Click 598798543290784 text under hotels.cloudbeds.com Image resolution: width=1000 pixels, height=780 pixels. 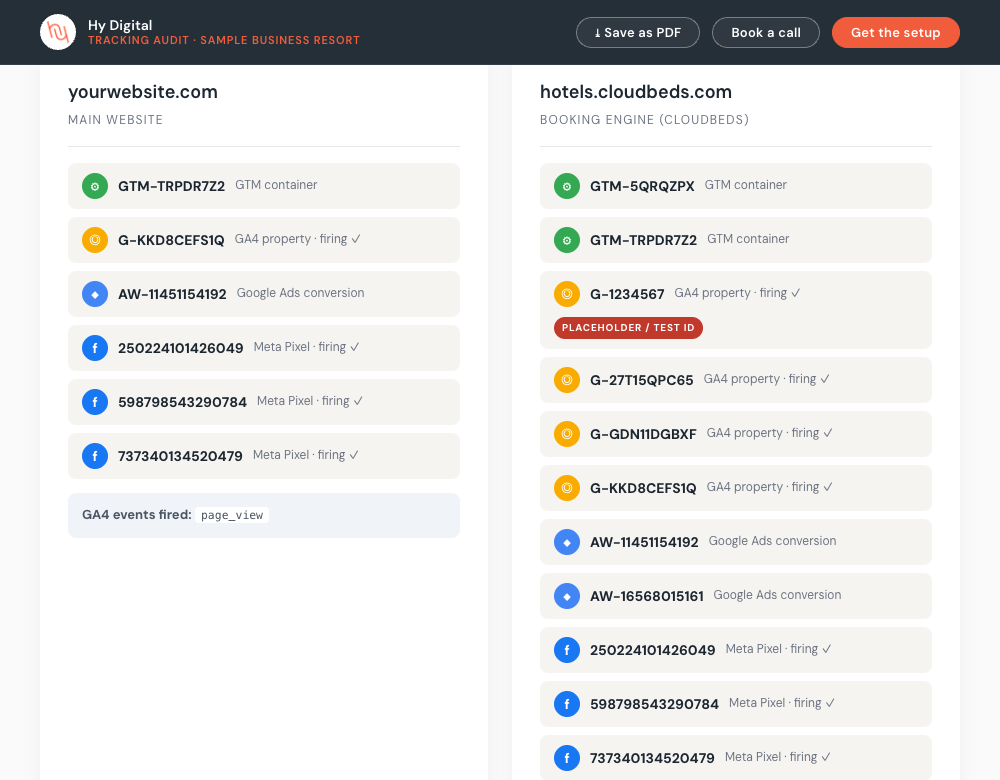tap(654, 704)
